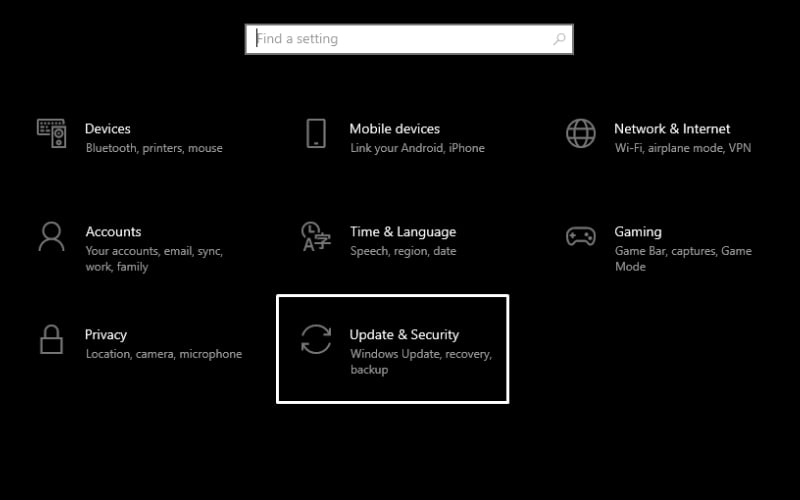Click the magnifier icon in search box
This screenshot has height=500, width=800.
tap(559, 39)
